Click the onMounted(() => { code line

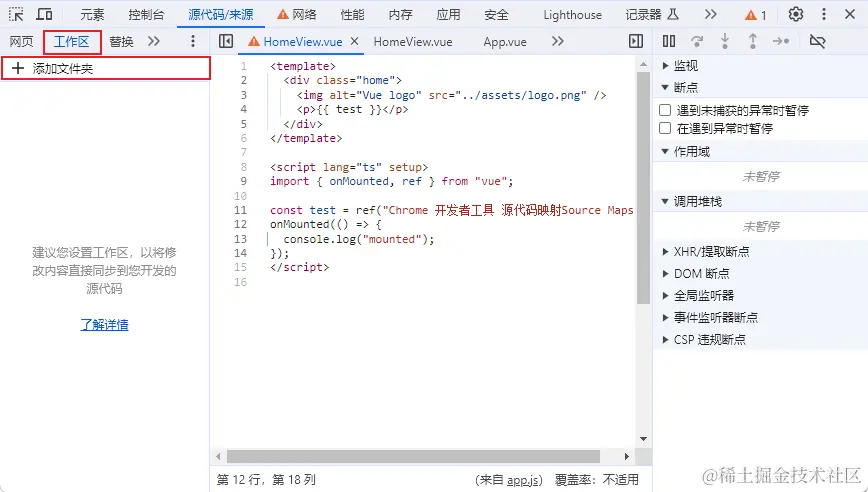326,224
